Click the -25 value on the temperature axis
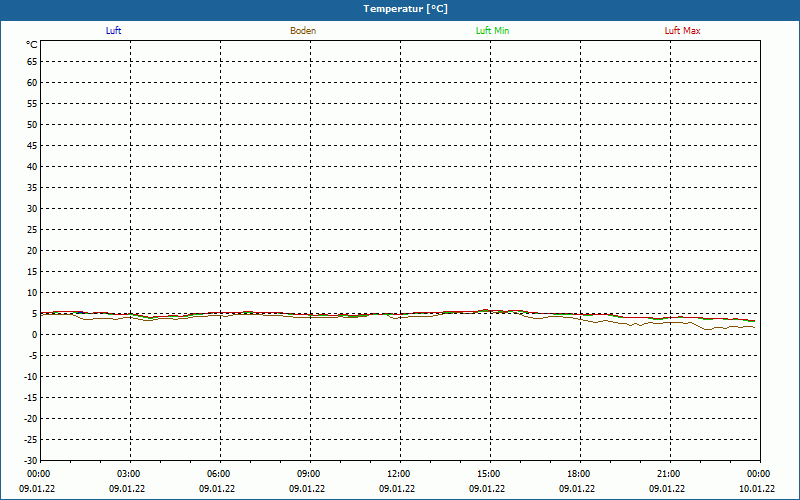This screenshot has width=800, height=500. click(x=31, y=439)
